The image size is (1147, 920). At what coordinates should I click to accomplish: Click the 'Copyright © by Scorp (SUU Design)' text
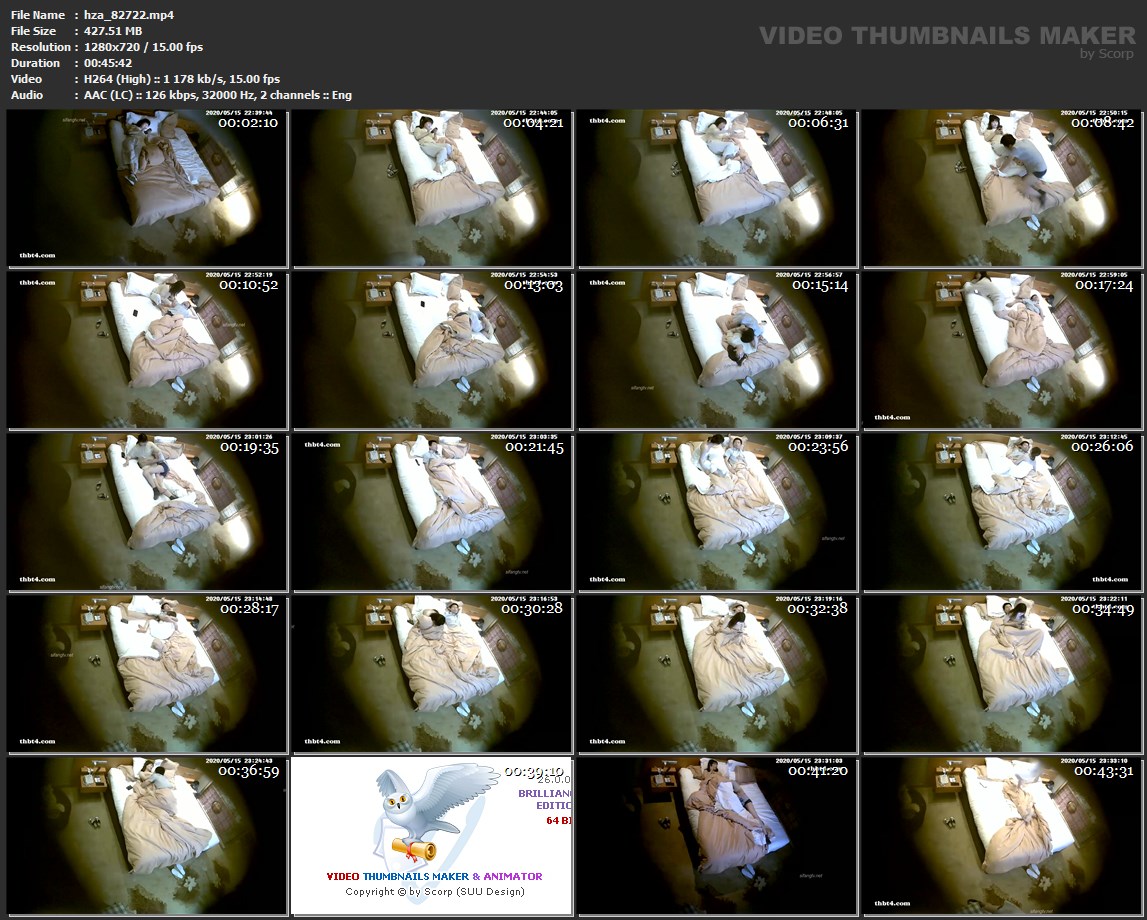pos(435,891)
